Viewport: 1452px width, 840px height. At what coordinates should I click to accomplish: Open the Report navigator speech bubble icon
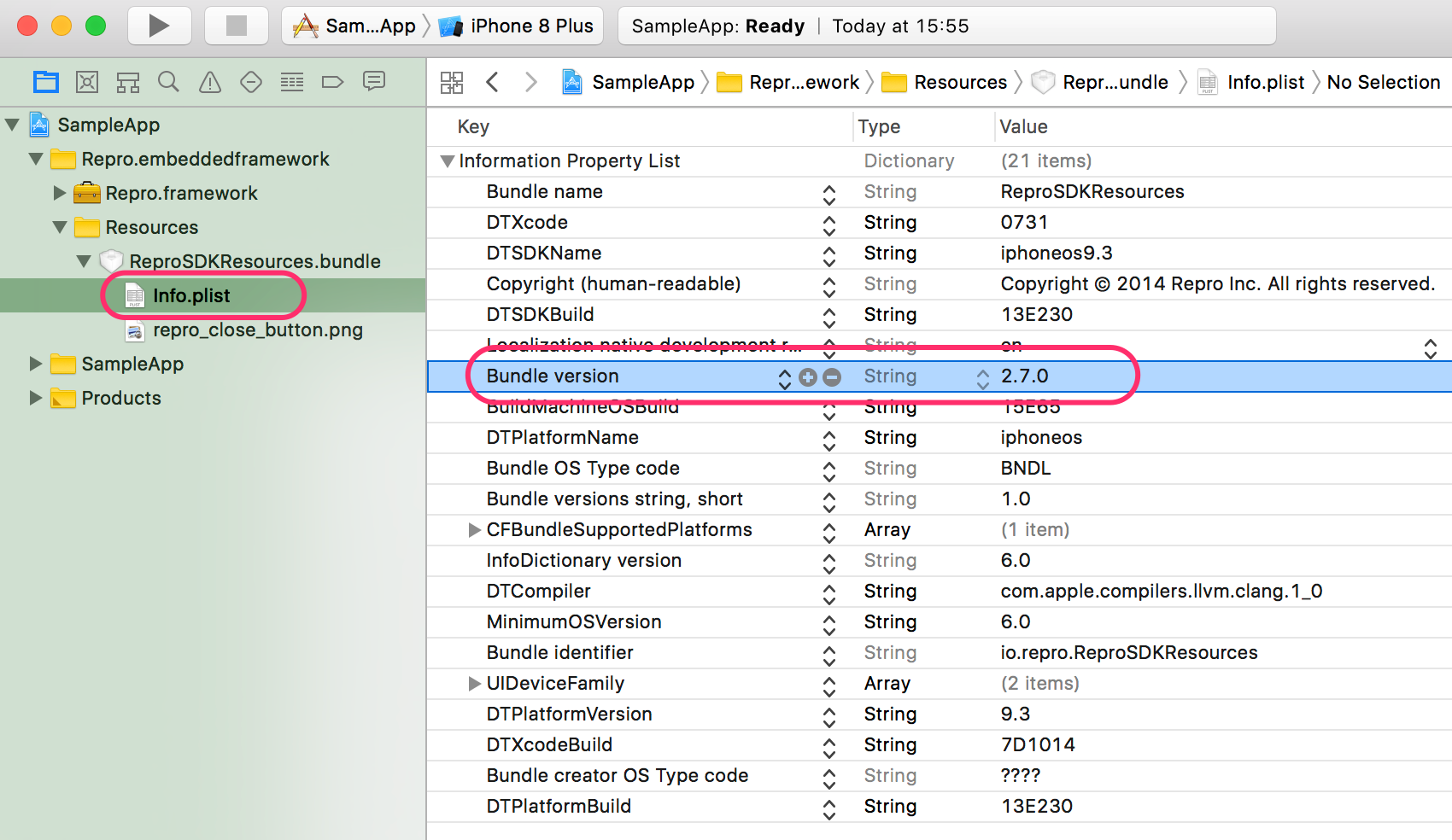click(x=374, y=81)
